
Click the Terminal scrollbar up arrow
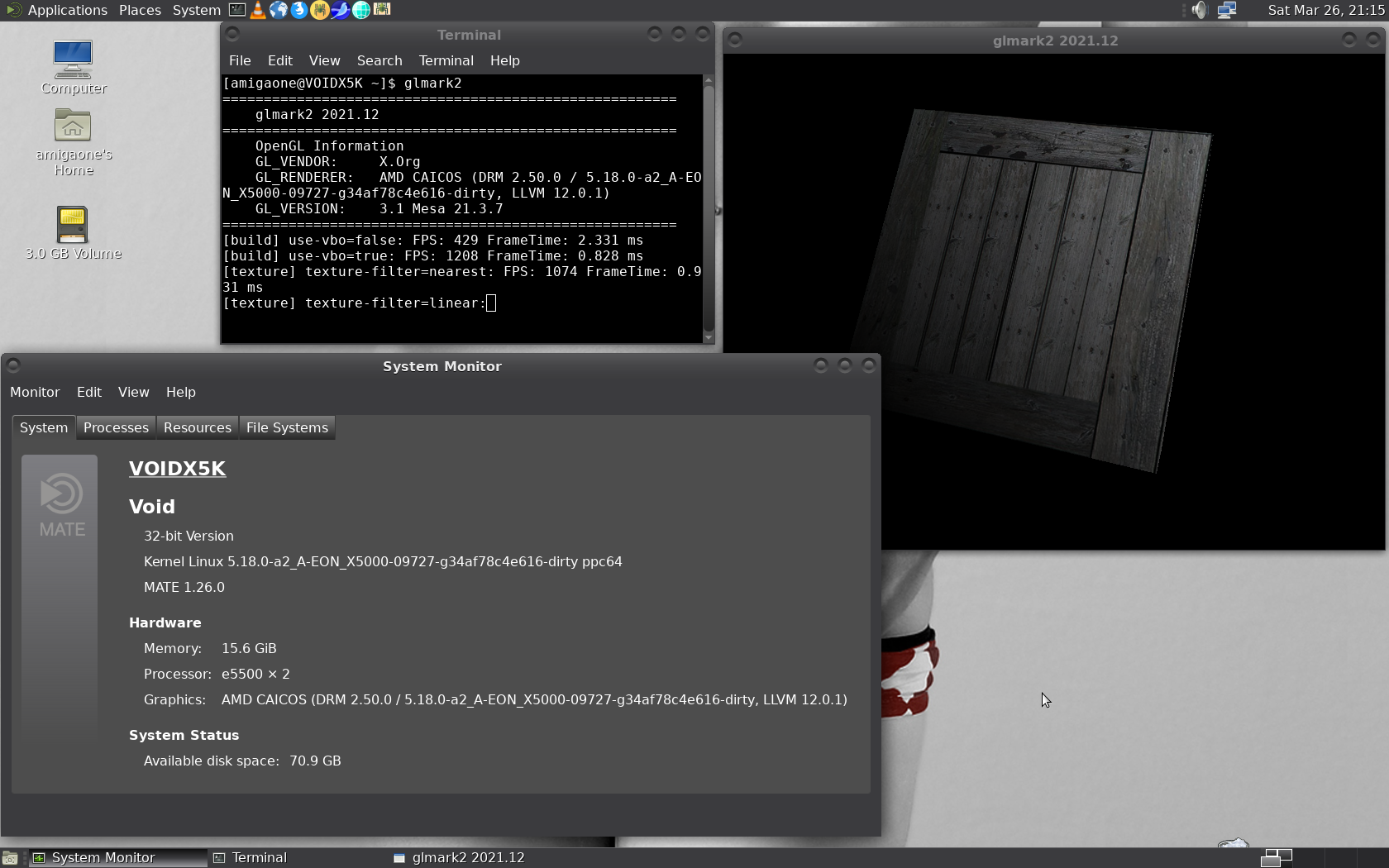(709, 79)
